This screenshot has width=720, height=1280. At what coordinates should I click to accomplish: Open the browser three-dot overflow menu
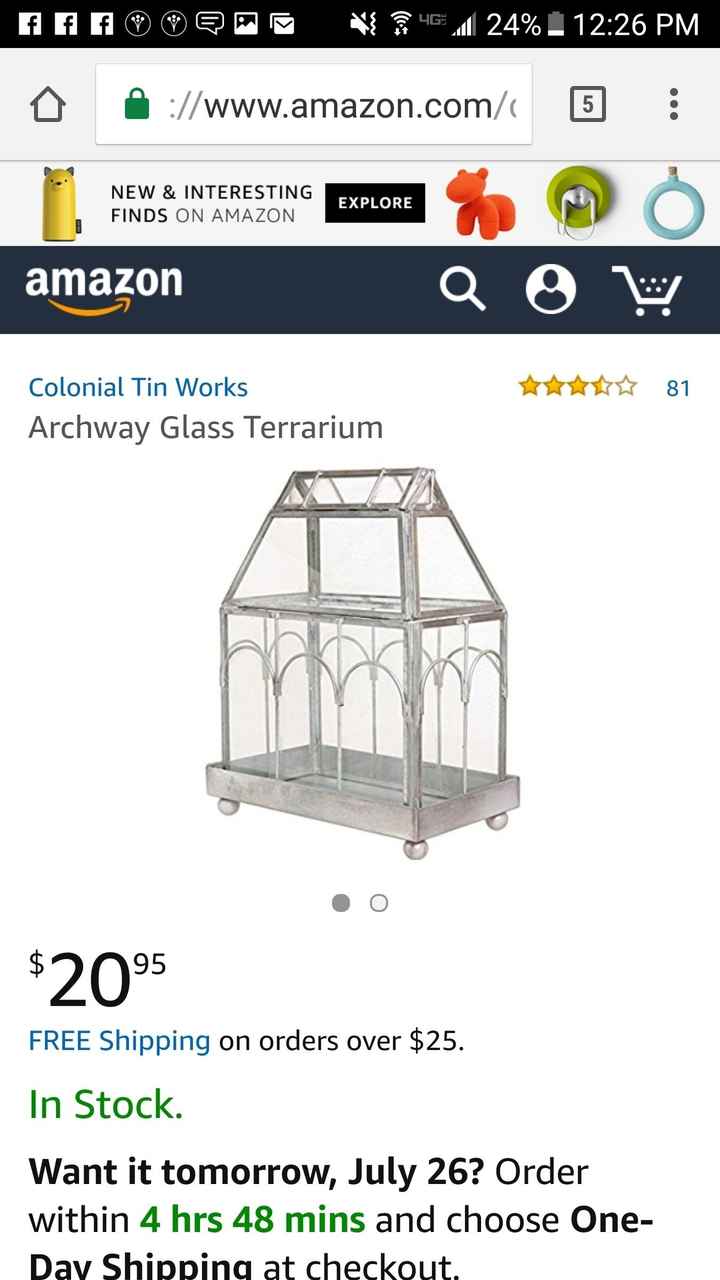(x=674, y=104)
